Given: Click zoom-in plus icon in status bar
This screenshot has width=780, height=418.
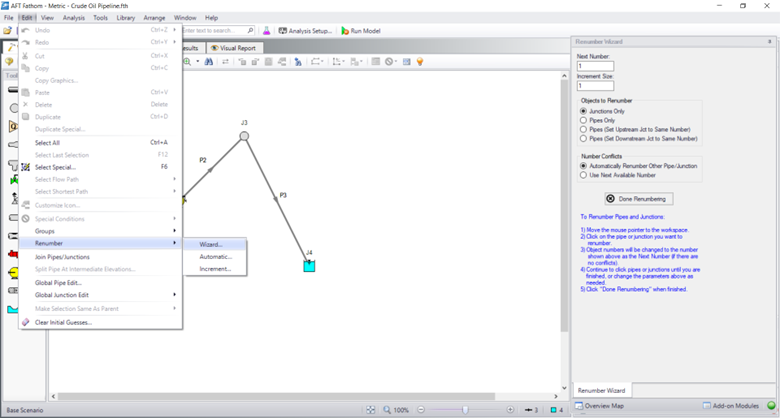Looking at the screenshot, I should [510, 410].
